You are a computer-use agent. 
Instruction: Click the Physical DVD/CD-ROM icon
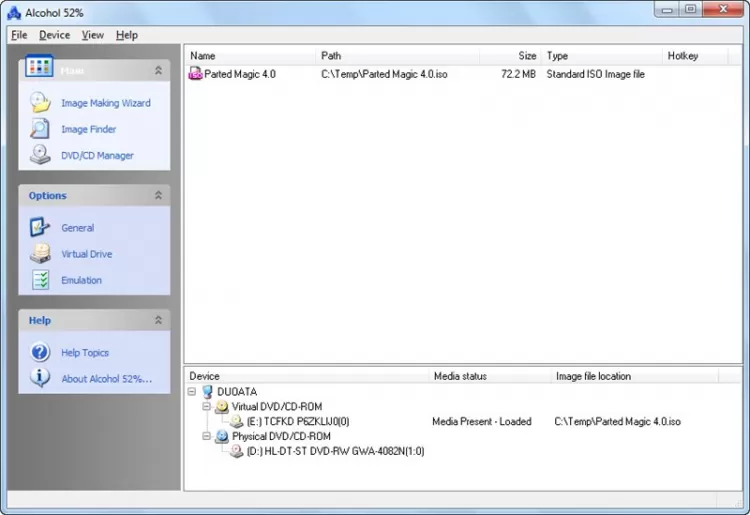tap(222, 436)
